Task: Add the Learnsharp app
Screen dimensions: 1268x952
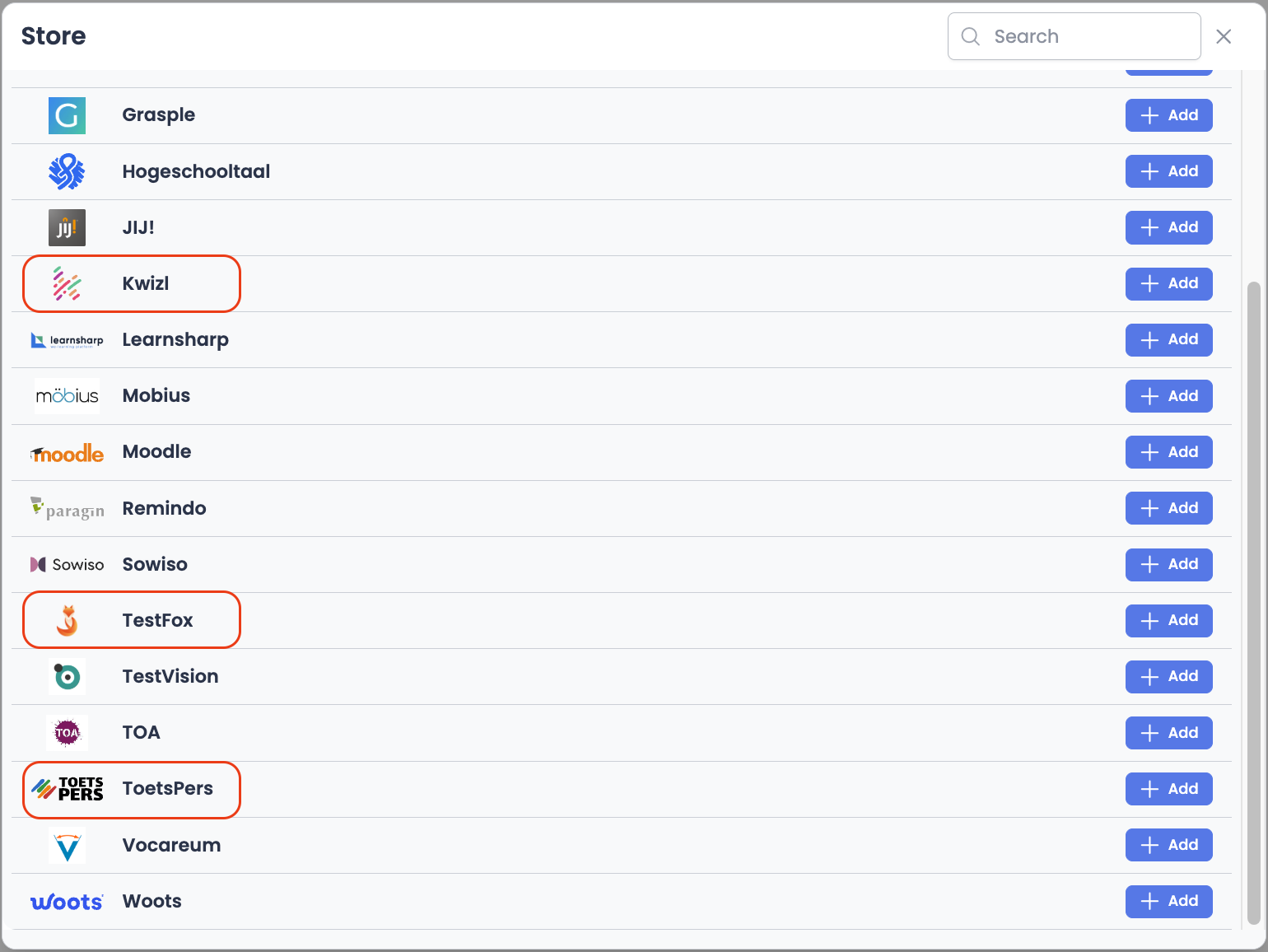Action: (1168, 339)
